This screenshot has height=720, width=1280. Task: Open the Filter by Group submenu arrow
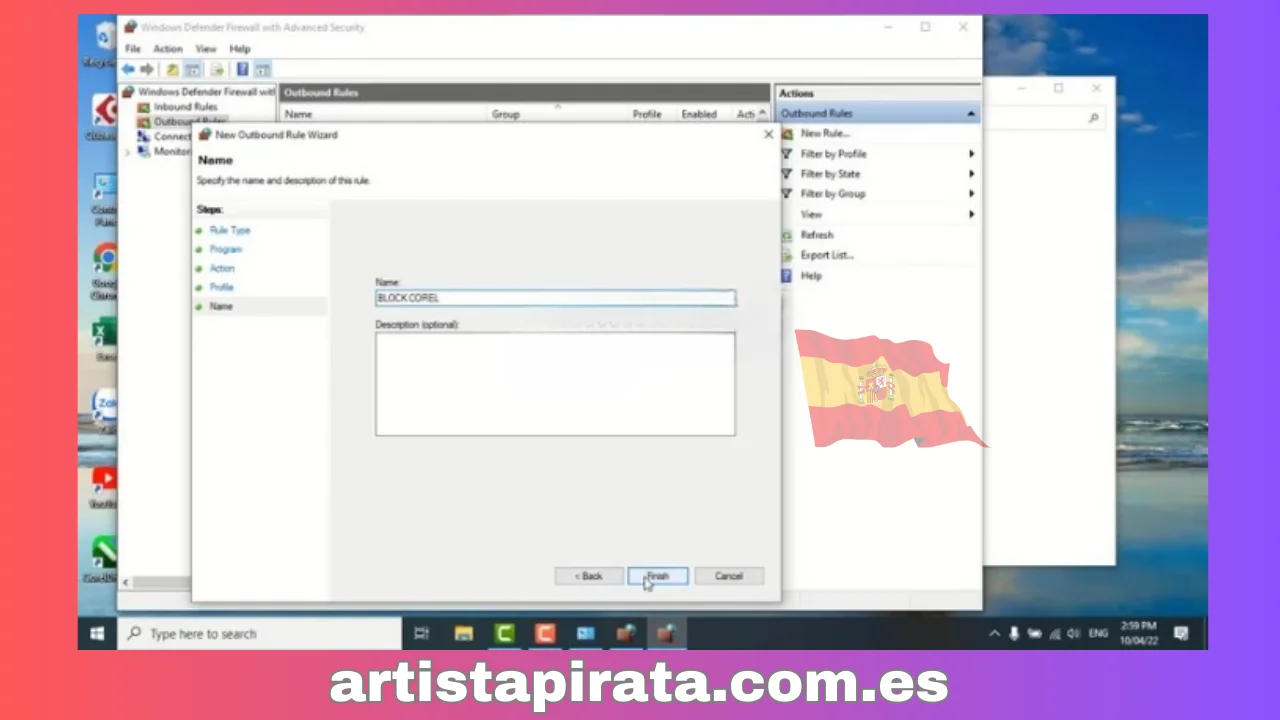971,194
